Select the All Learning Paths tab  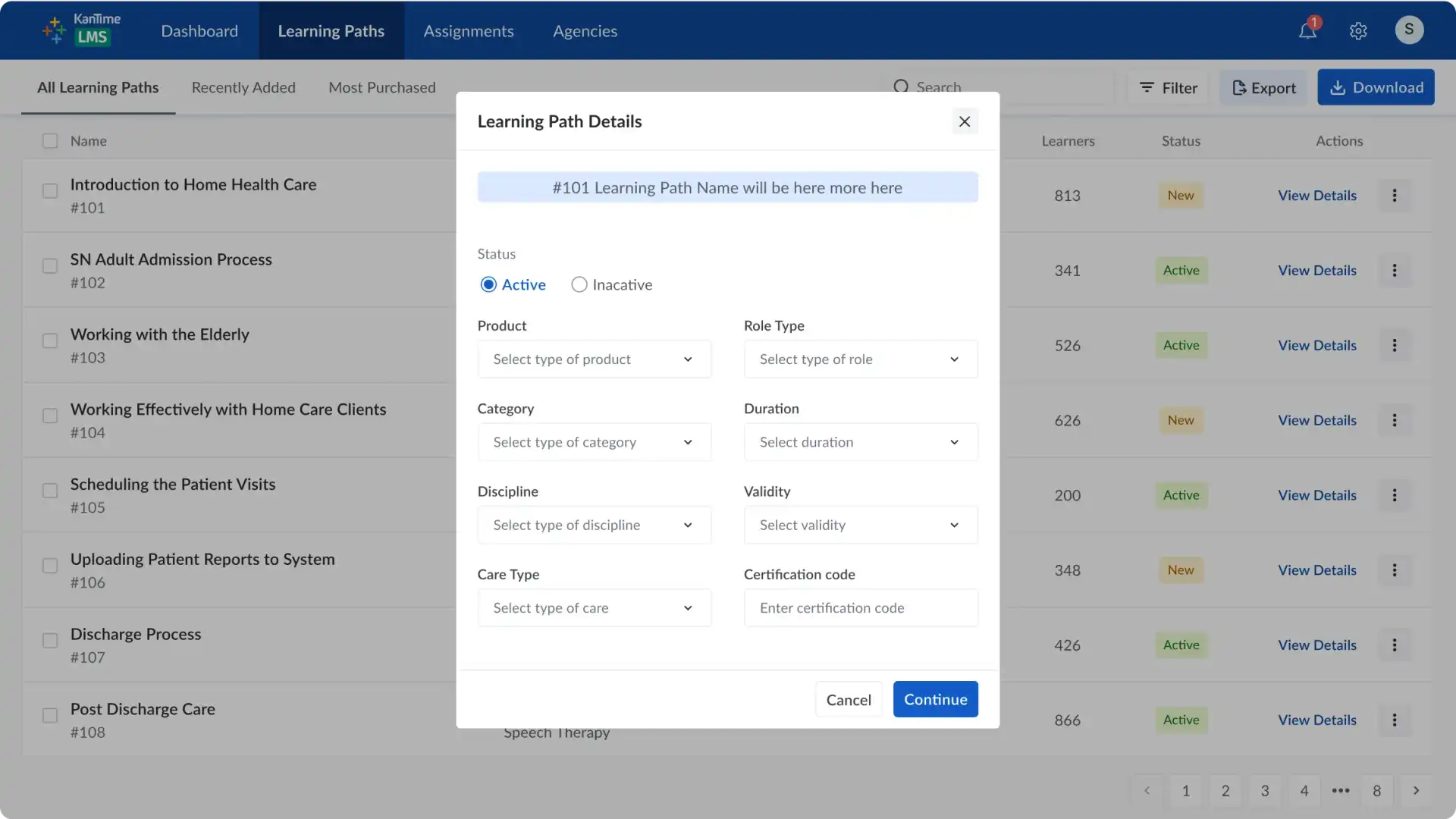[98, 88]
